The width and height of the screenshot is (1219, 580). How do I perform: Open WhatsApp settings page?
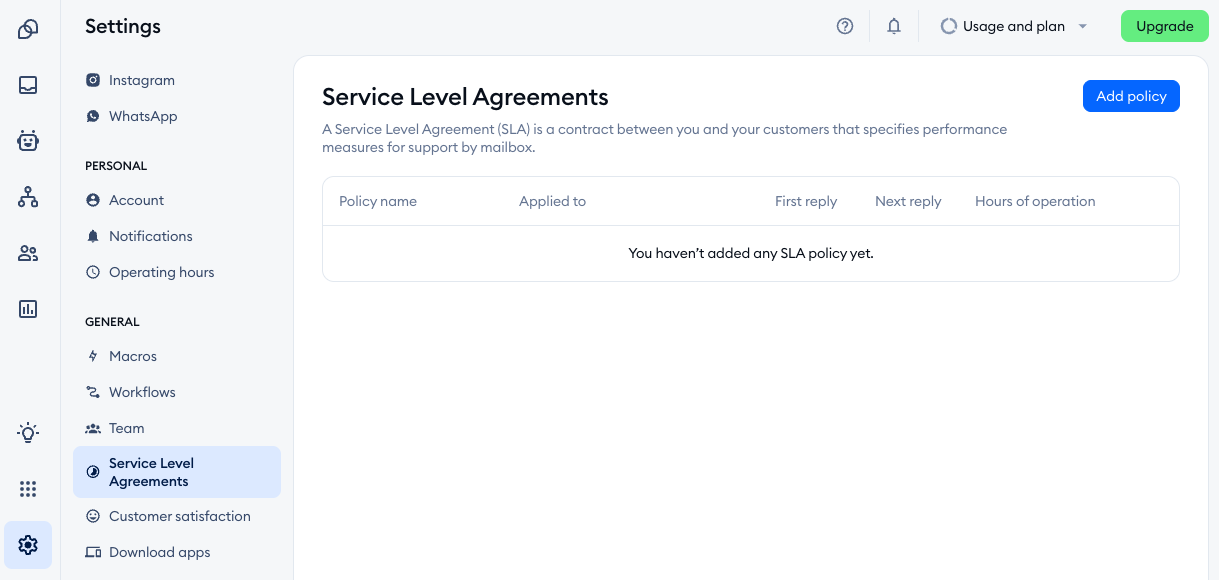click(142, 116)
